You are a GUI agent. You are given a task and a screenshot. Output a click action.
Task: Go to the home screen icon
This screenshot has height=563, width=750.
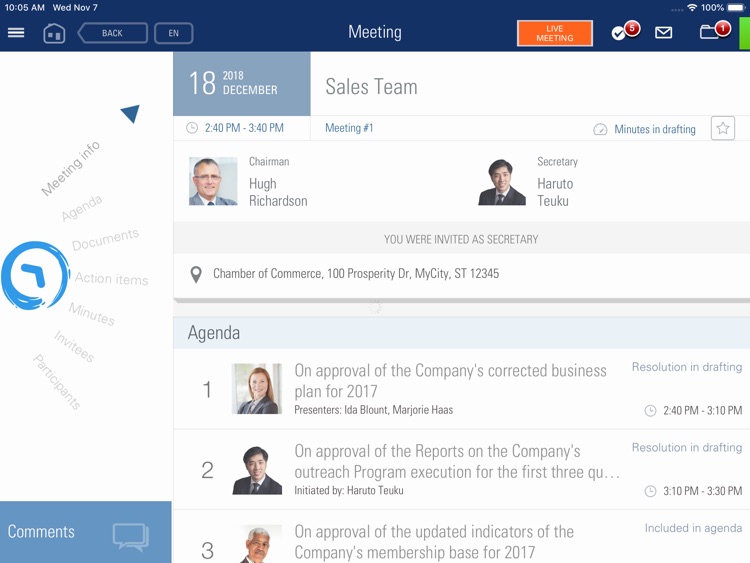[54, 33]
